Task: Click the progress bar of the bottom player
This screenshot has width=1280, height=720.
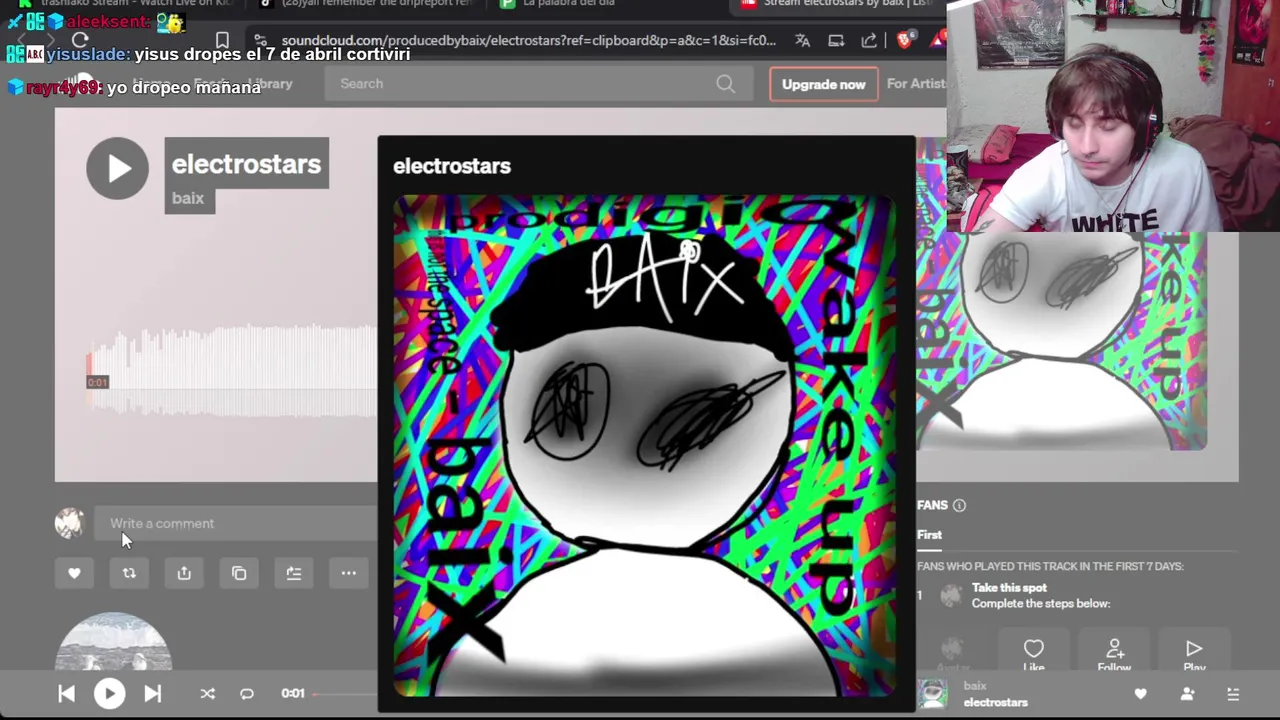Action: [x=345, y=693]
